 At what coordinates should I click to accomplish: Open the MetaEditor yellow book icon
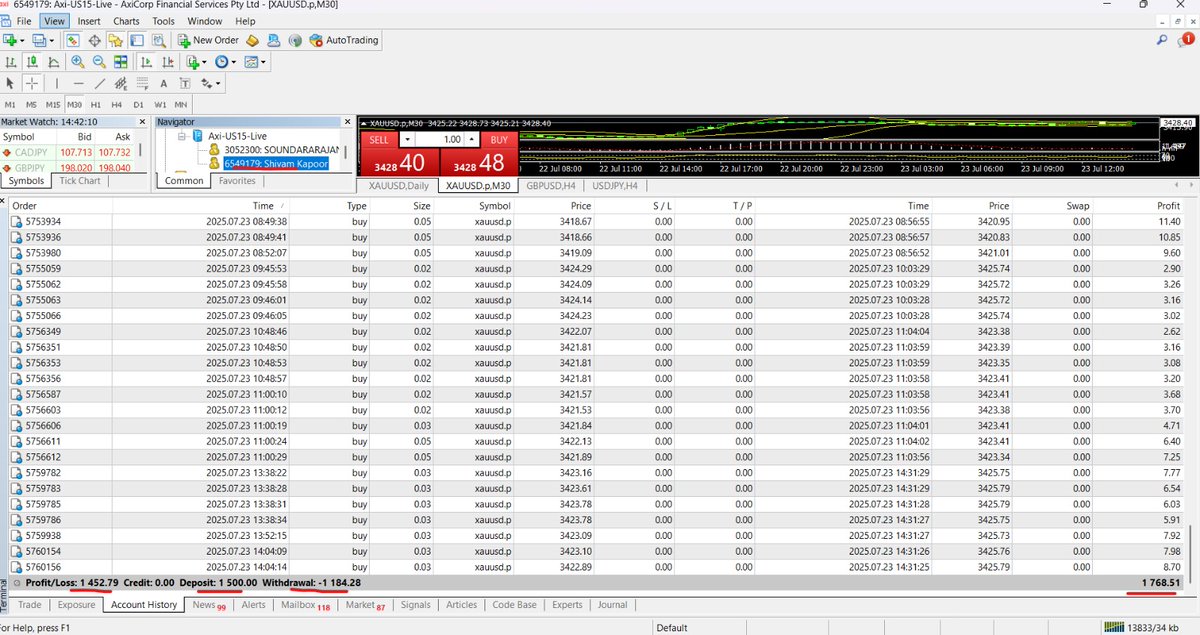coord(253,40)
